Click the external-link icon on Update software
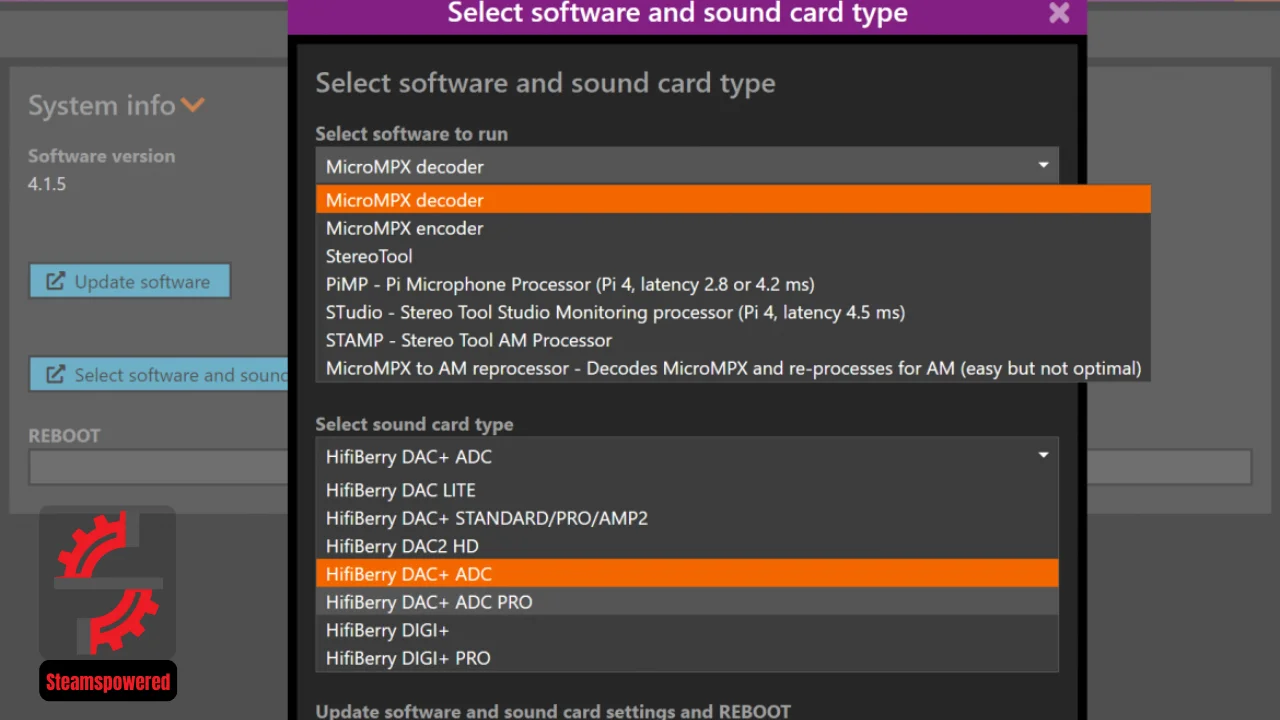 56,282
